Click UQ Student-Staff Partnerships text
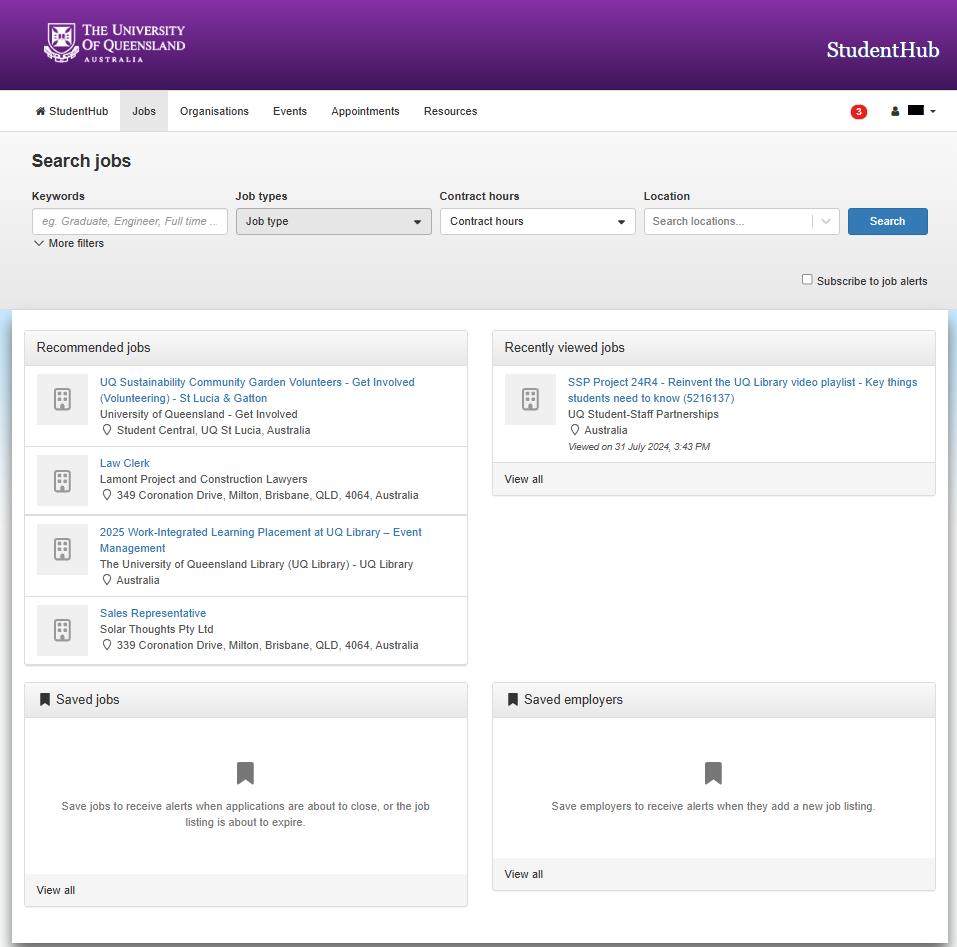 [x=643, y=414]
